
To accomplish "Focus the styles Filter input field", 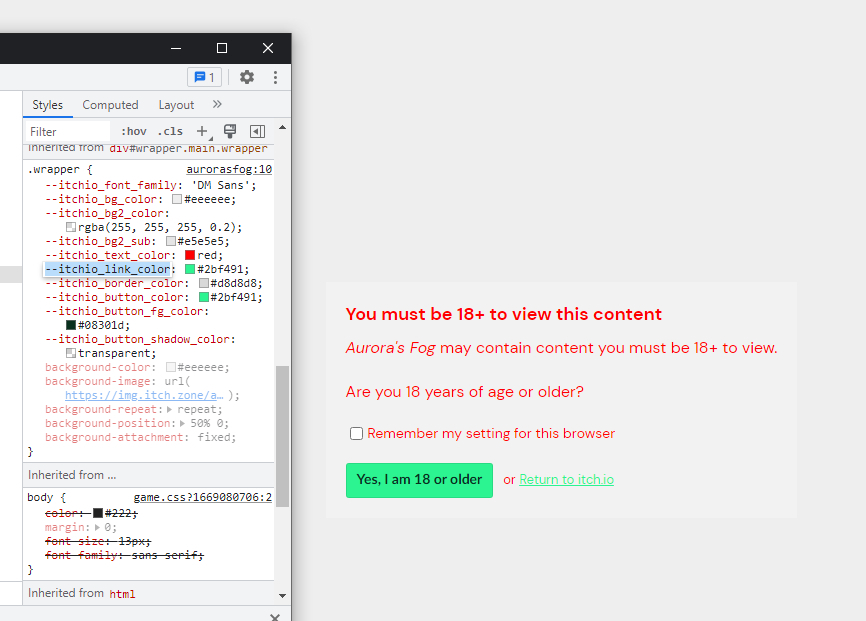I will click(67, 131).
